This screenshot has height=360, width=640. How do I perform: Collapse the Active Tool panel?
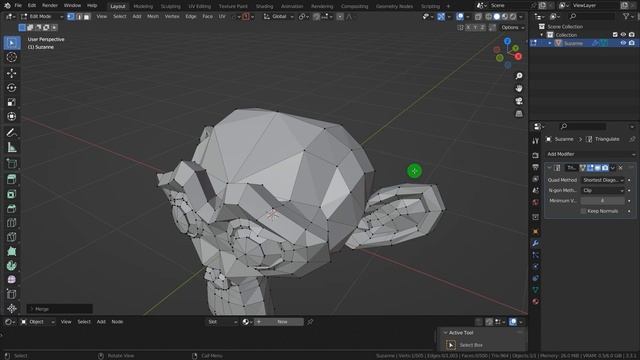click(x=446, y=333)
